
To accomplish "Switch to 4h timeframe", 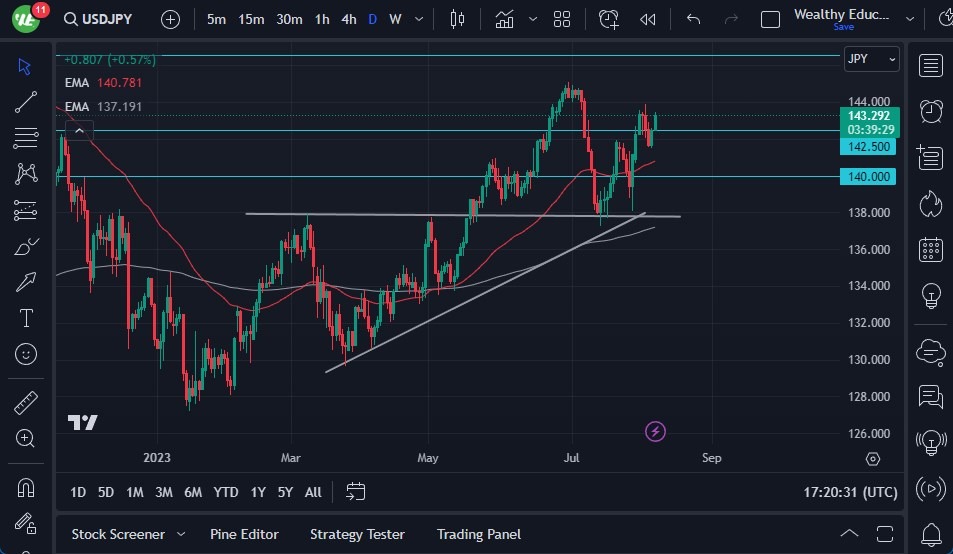I will 349,19.
